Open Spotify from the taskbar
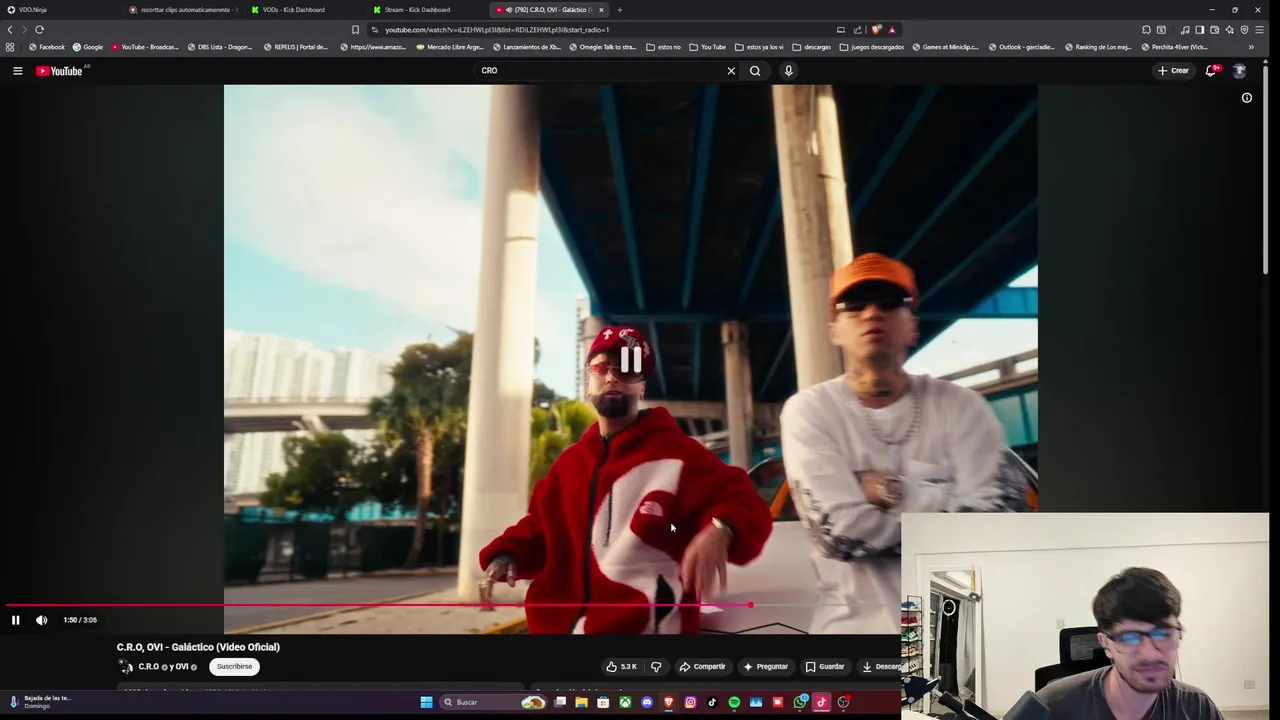Image resolution: width=1280 pixels, height=720 pixels. click(x=734, y=702)
